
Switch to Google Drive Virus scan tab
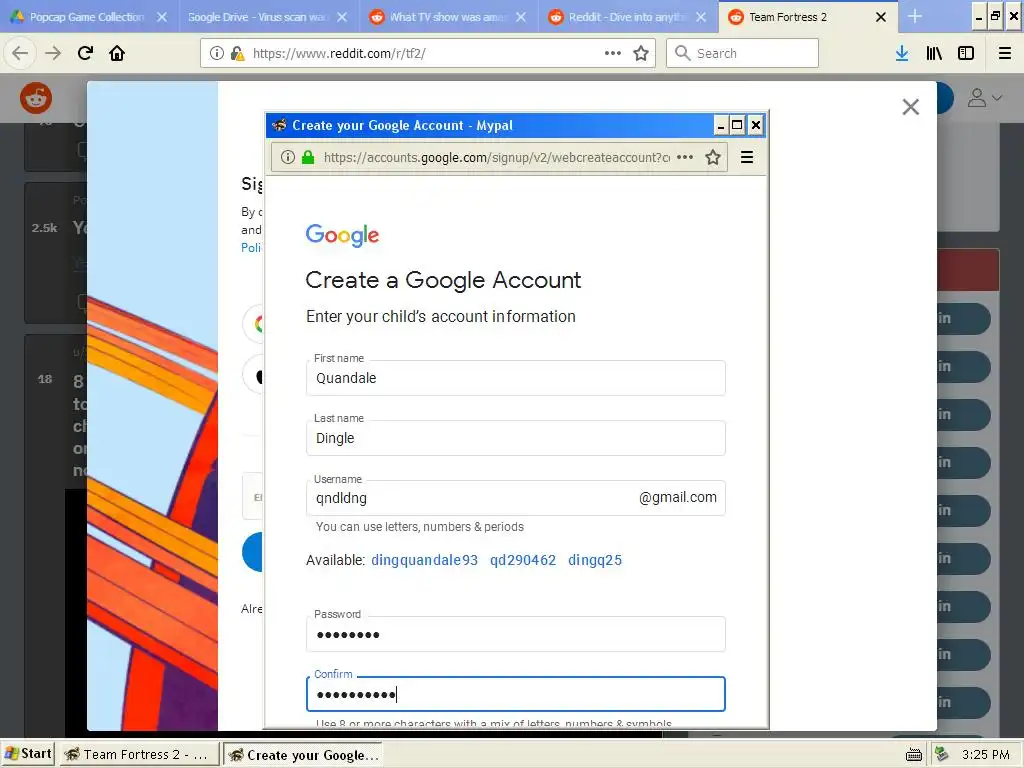(x=259, y=17)
